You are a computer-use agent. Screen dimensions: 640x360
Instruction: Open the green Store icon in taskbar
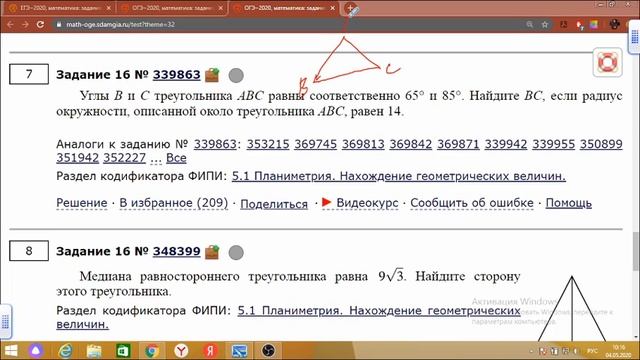(123, 351)
